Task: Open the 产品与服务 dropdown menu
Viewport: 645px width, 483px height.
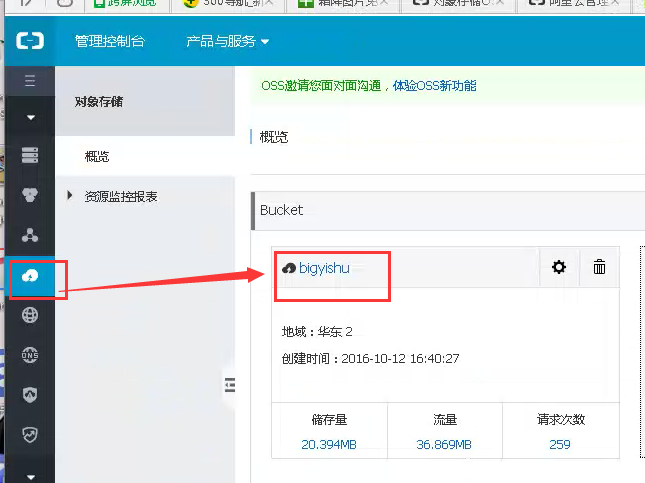Action: point(227,42)
